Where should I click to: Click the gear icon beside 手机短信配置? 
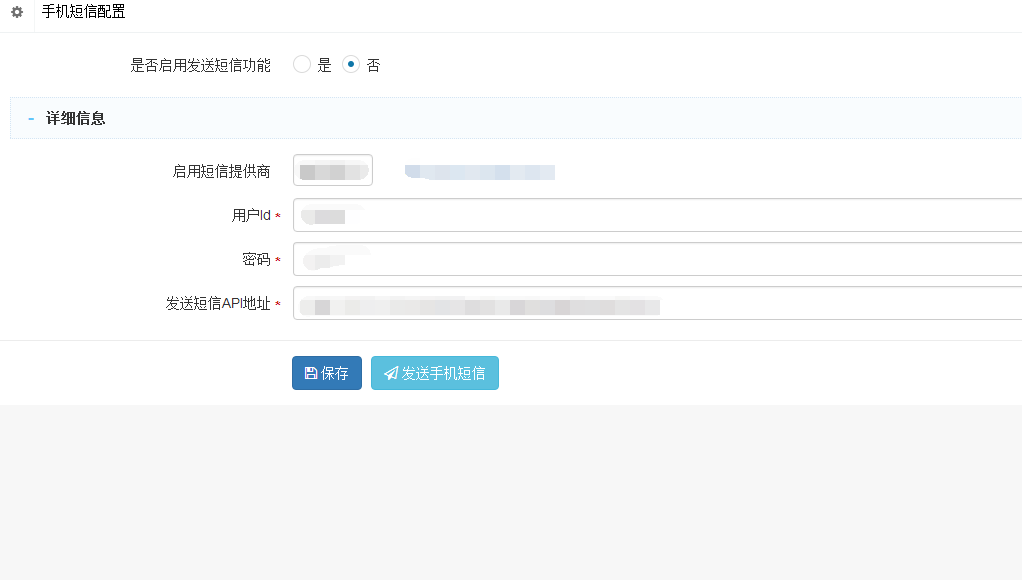[x=16, y=13]
